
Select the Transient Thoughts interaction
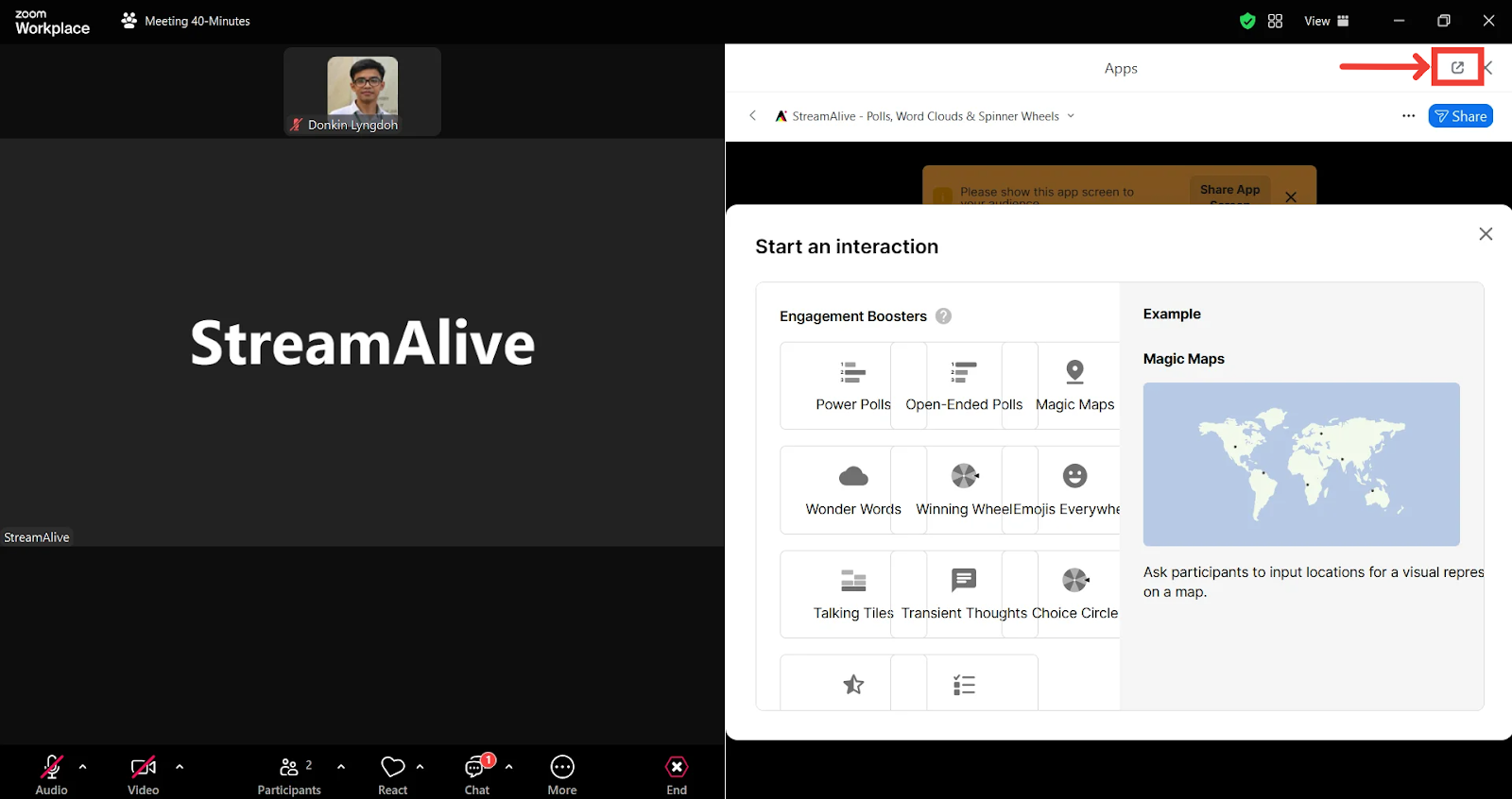click(964, 594)
